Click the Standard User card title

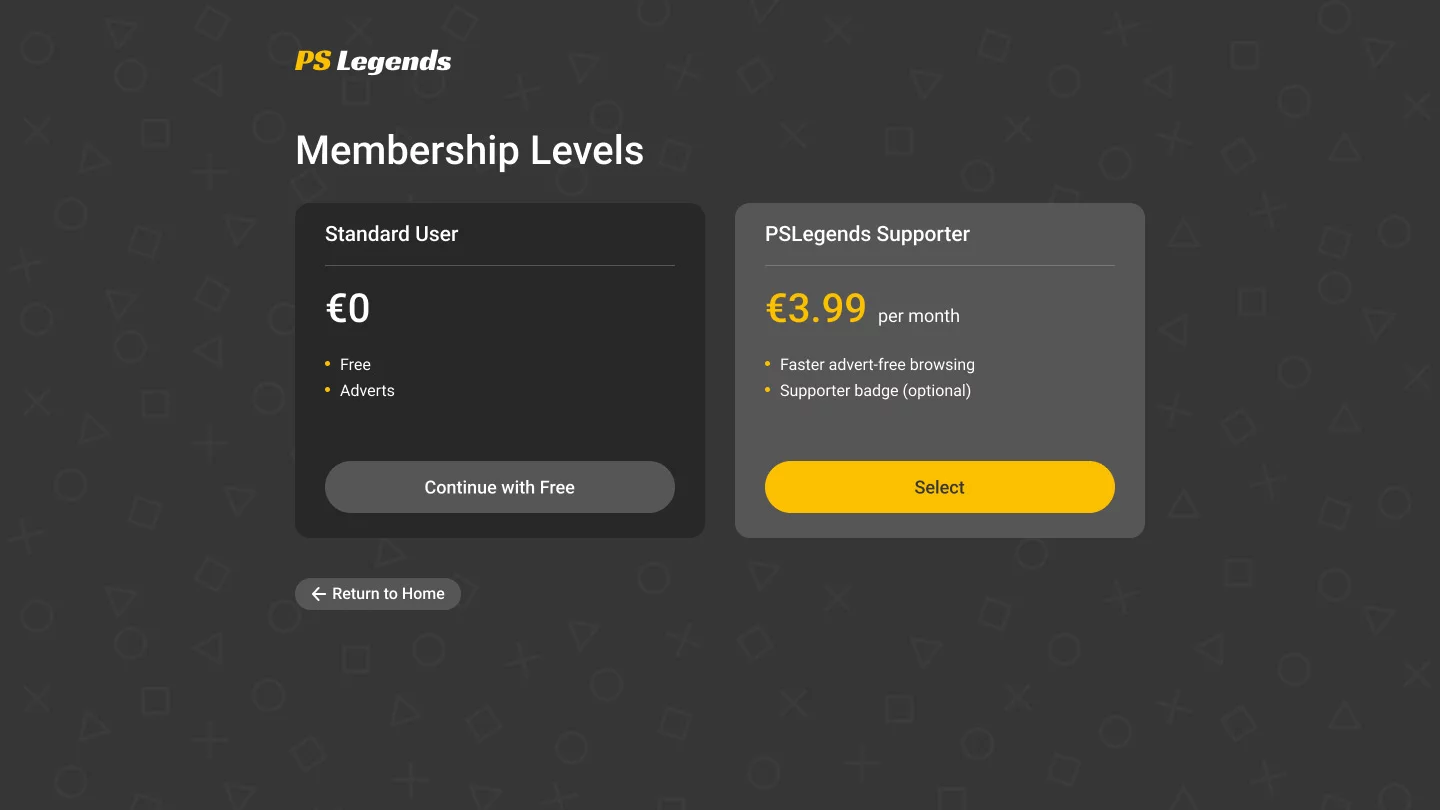point(392,234)
